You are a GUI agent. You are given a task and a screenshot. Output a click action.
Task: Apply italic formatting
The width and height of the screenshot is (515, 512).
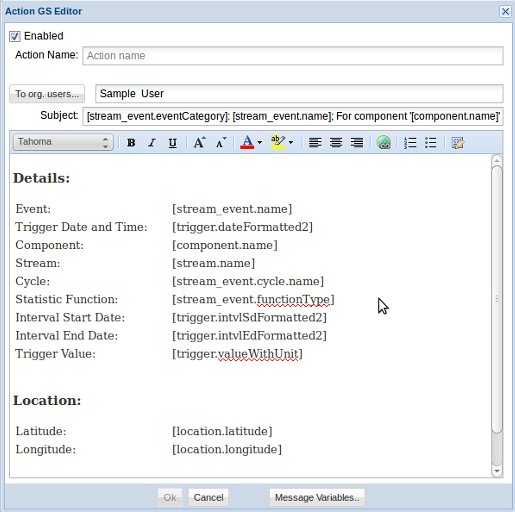click(x=152, y=143)
